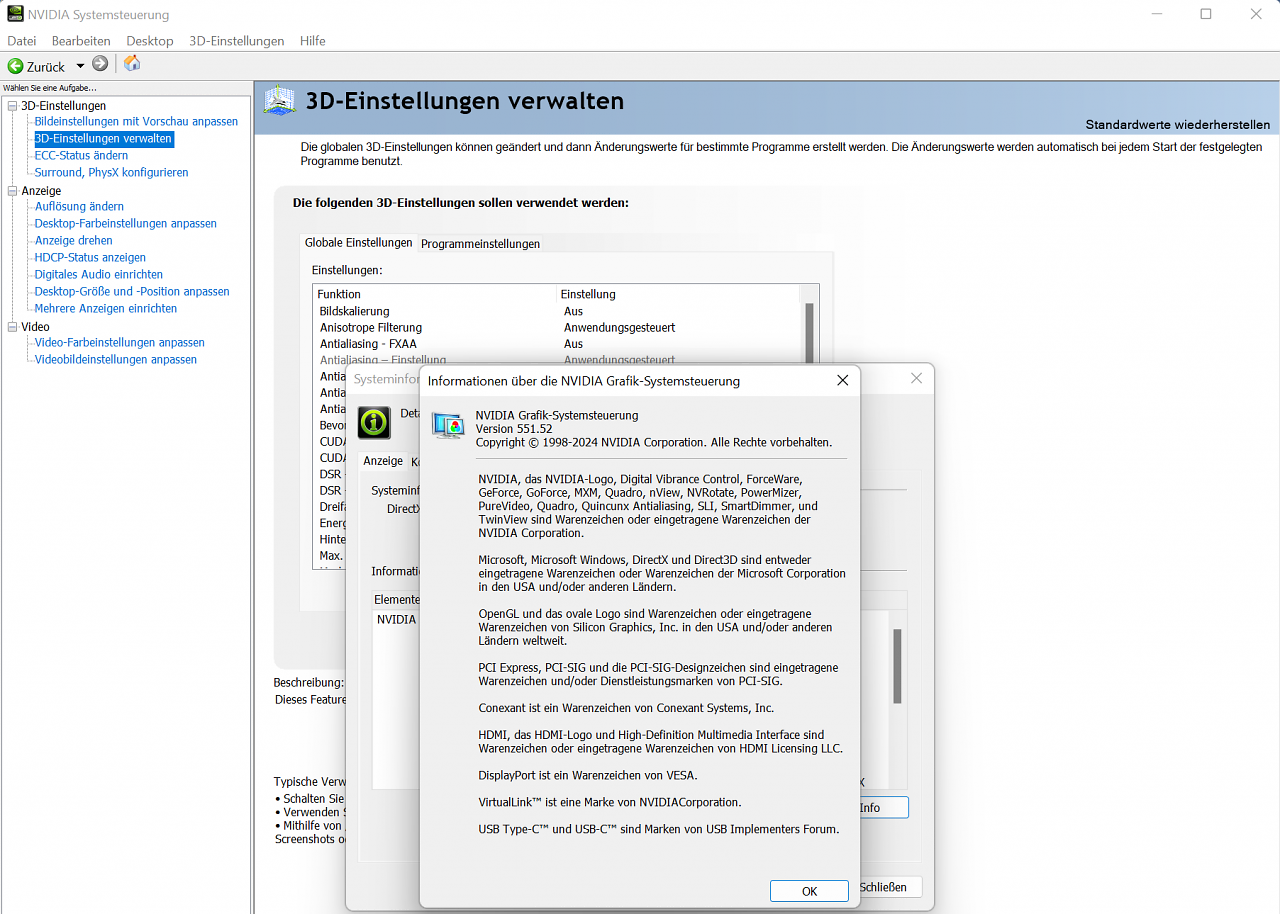Screen dimensions: 1280x914
Task: Click the Funktion column header
Action: click(435, 294)
